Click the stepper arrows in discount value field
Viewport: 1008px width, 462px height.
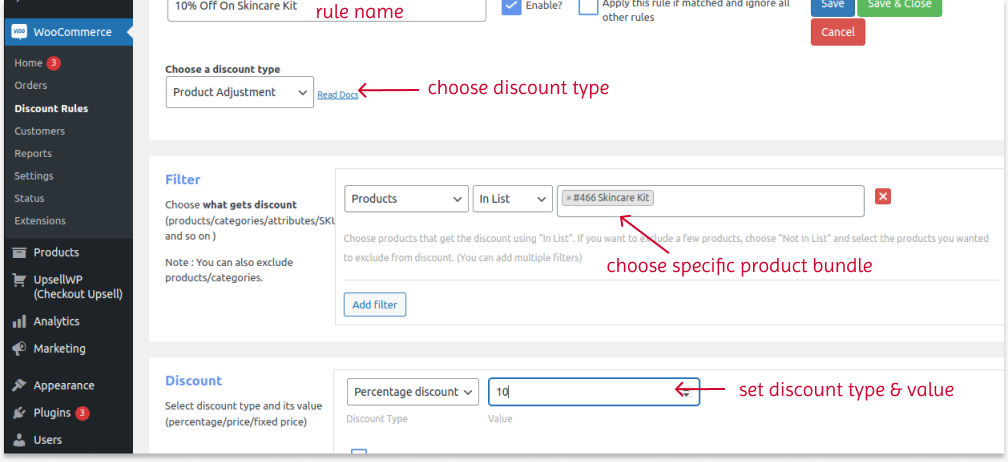tap(687, 392)
